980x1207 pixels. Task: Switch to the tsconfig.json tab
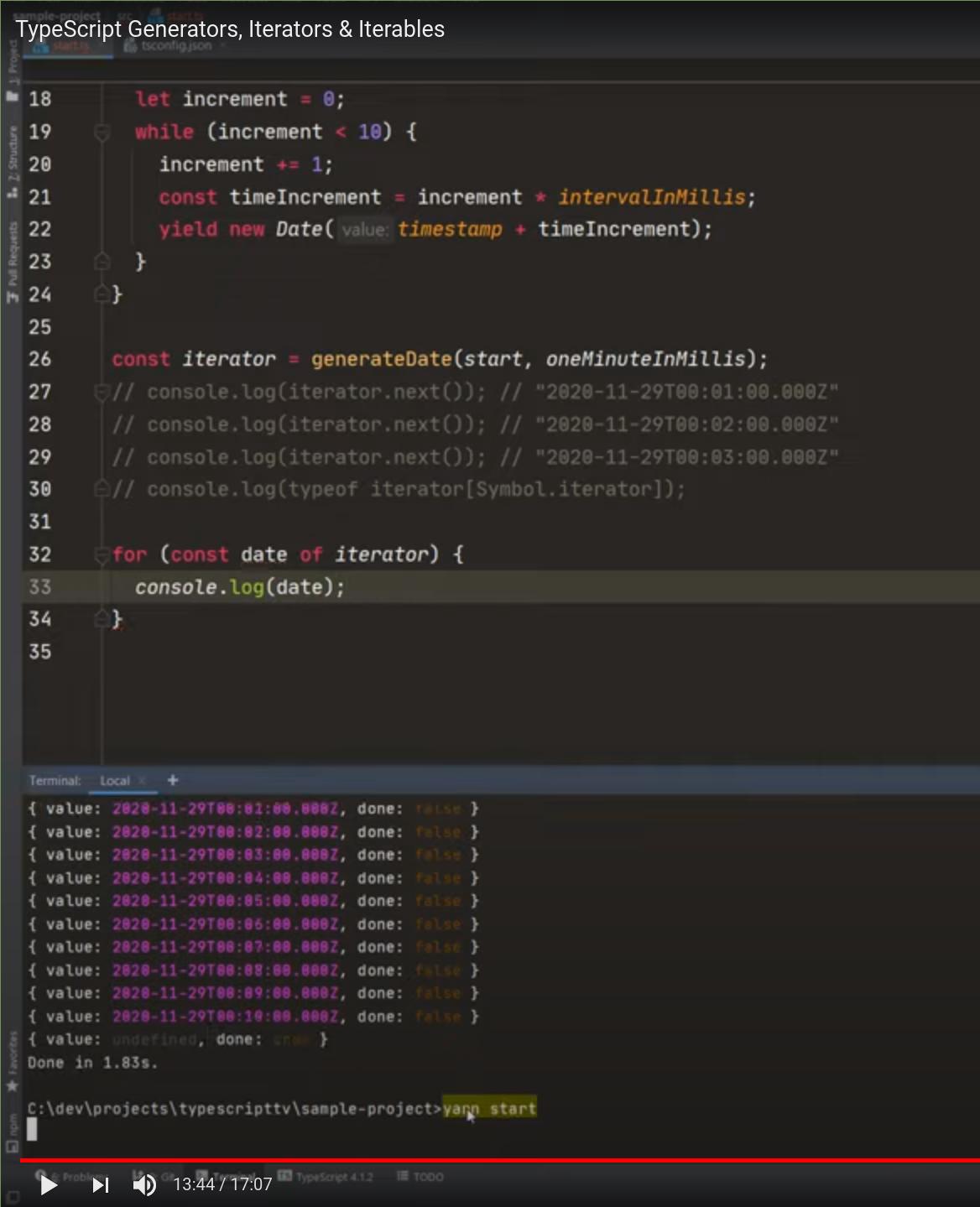tap(175, 46)
